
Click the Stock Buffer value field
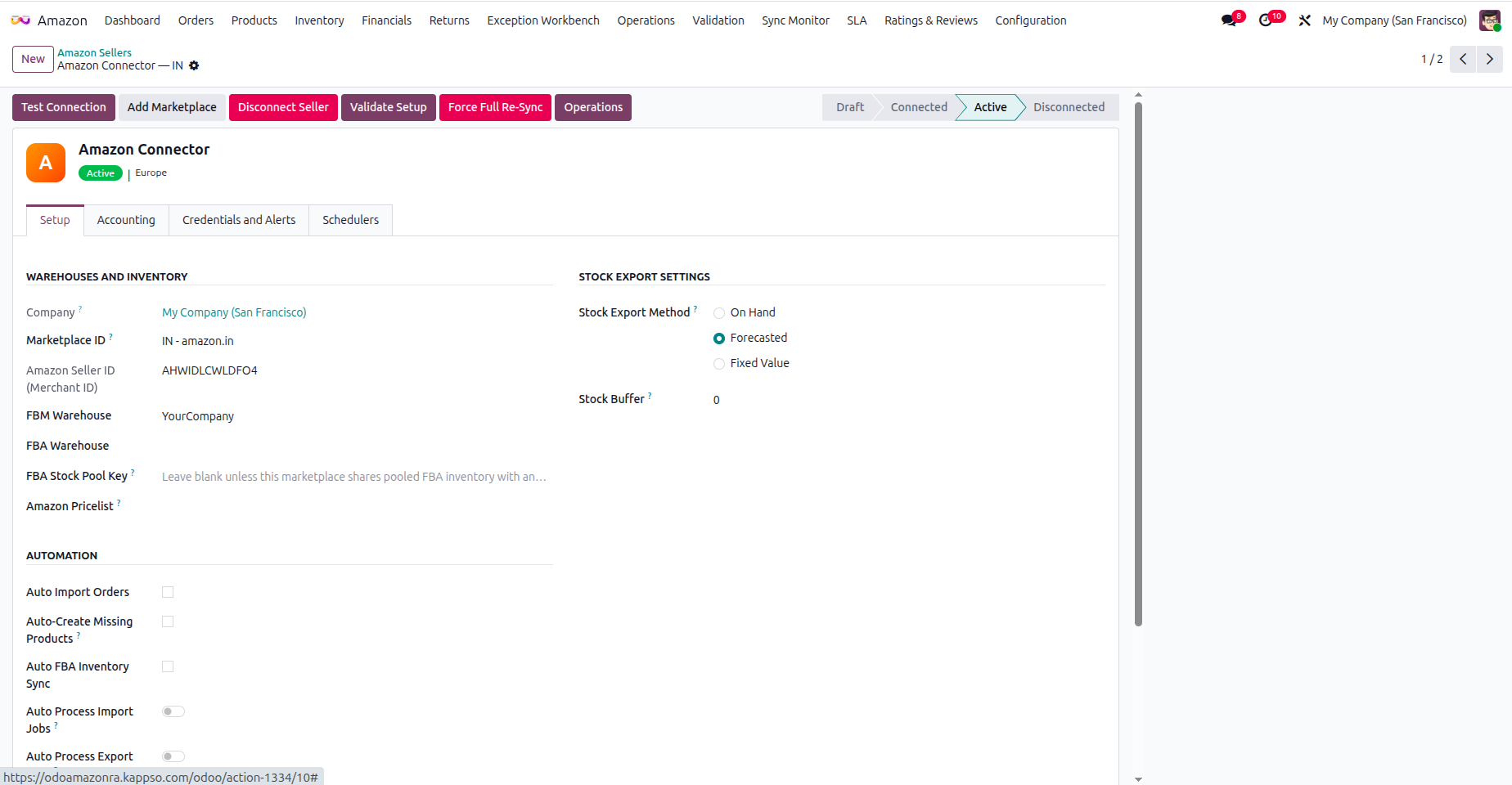click(x=908, y=400)
